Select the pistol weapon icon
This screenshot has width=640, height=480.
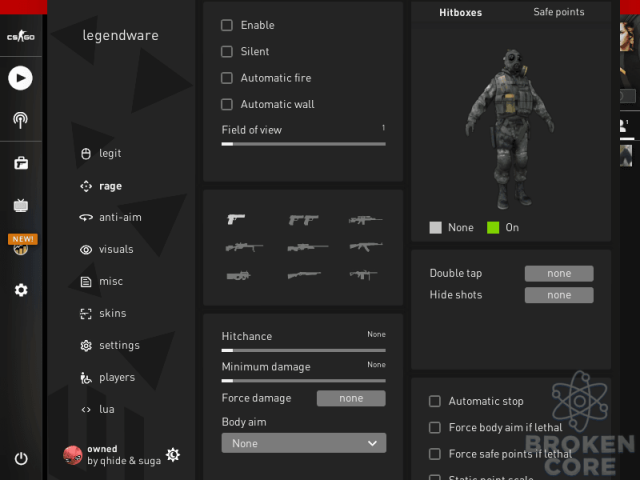pyautogui.click(x=236, y=219)
